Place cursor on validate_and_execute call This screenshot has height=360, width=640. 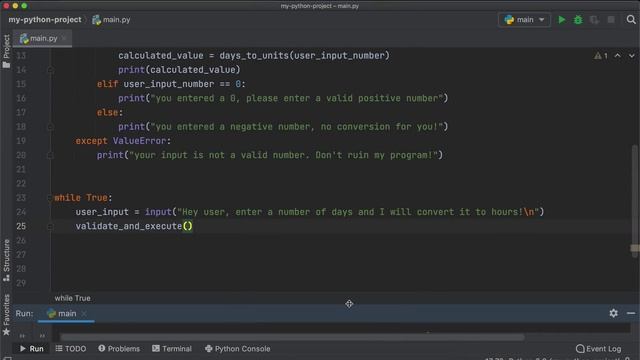coord(129,226)
